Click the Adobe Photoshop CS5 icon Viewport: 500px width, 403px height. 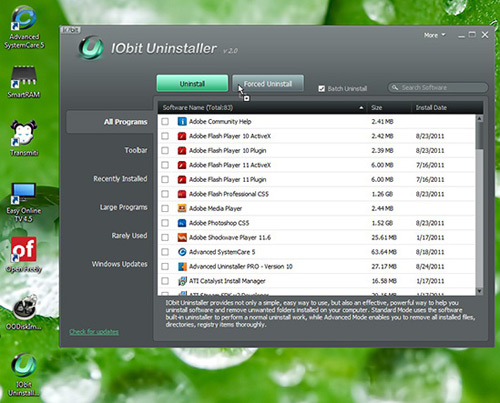[182, 223]
